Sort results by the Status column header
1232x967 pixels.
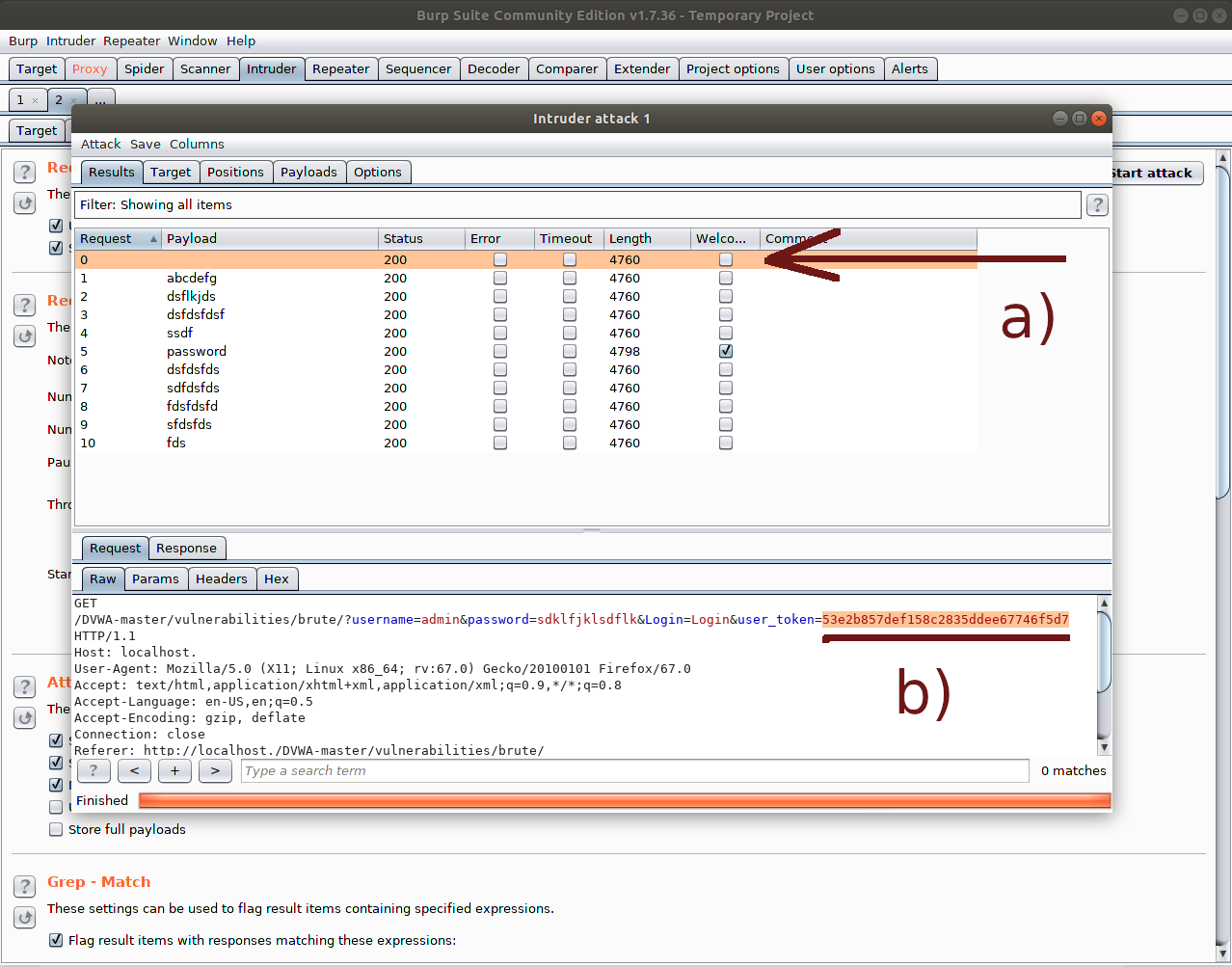point(422,238)
